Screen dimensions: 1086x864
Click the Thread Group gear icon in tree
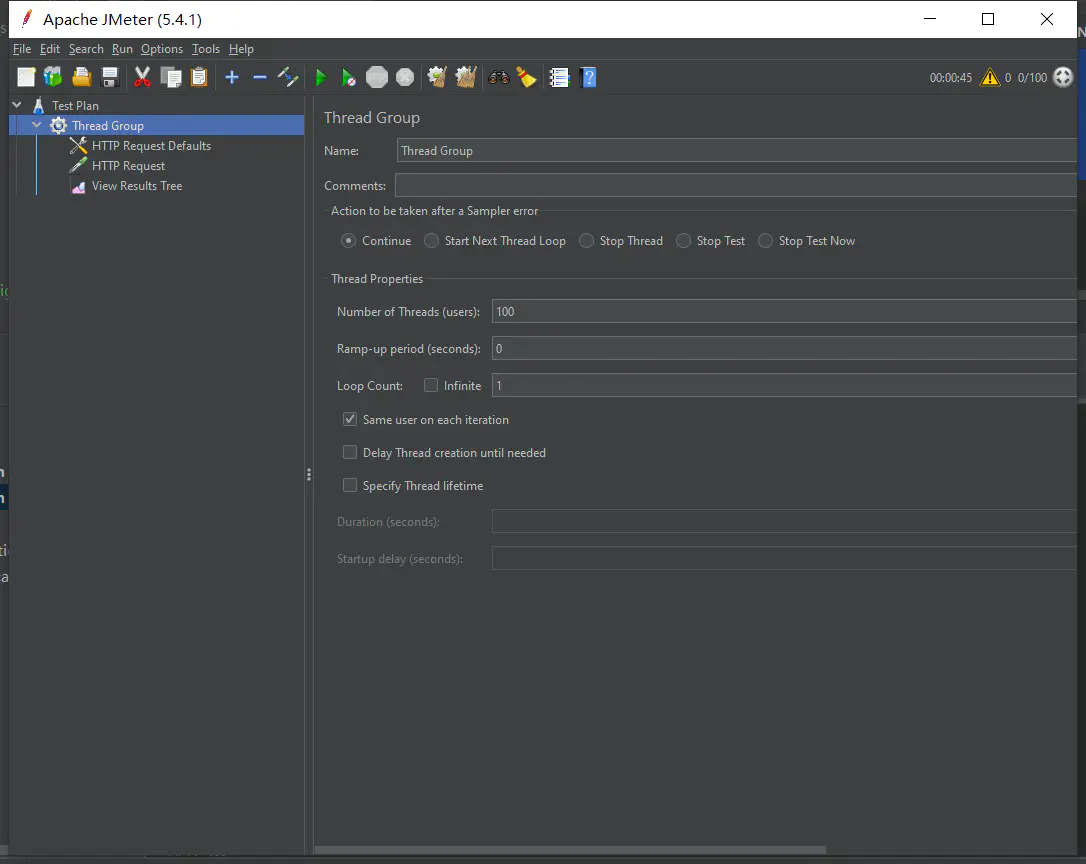[x=58, y=125]
